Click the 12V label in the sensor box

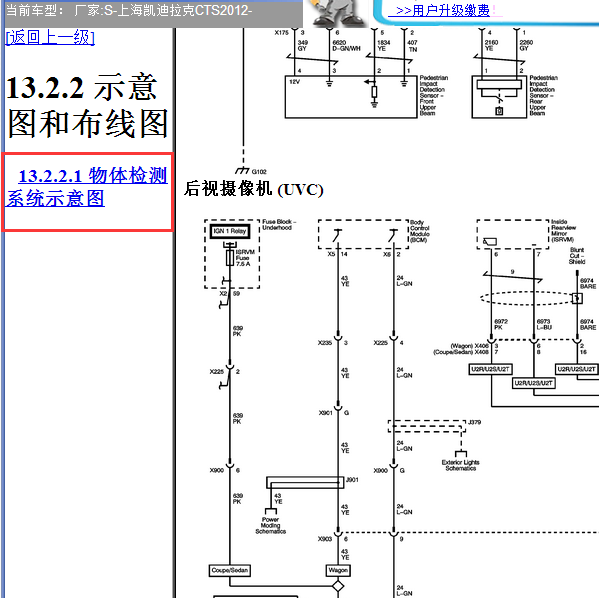pyautogui.click(x=295, y=82)
